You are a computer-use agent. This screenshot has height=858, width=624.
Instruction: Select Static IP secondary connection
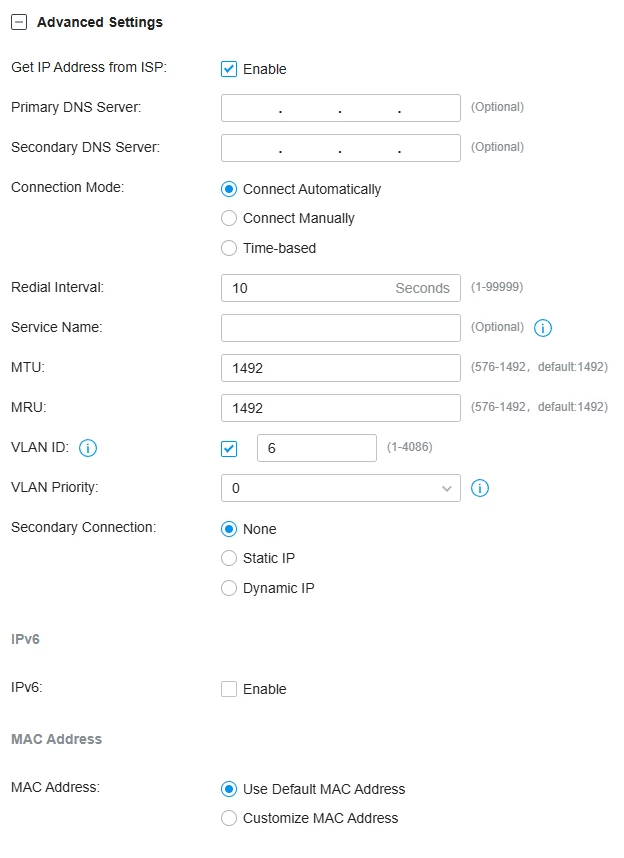(229, 558)
